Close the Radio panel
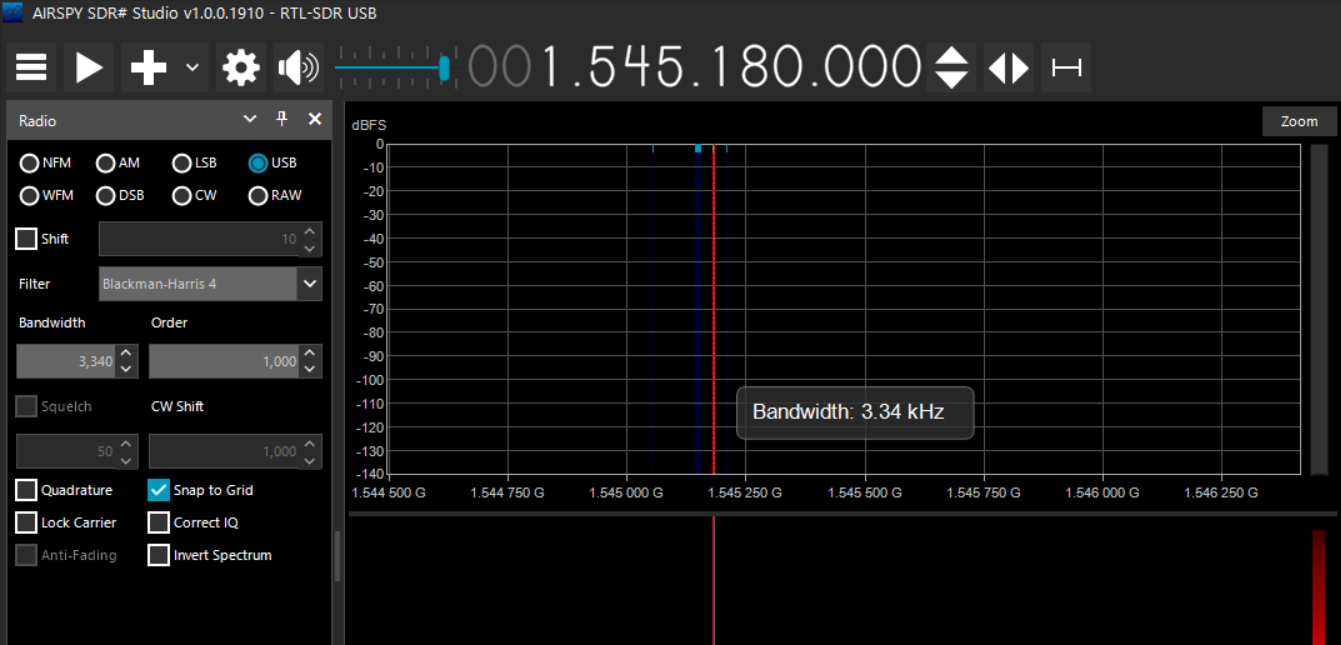1341x645 pixels. [x=315, y=119]
